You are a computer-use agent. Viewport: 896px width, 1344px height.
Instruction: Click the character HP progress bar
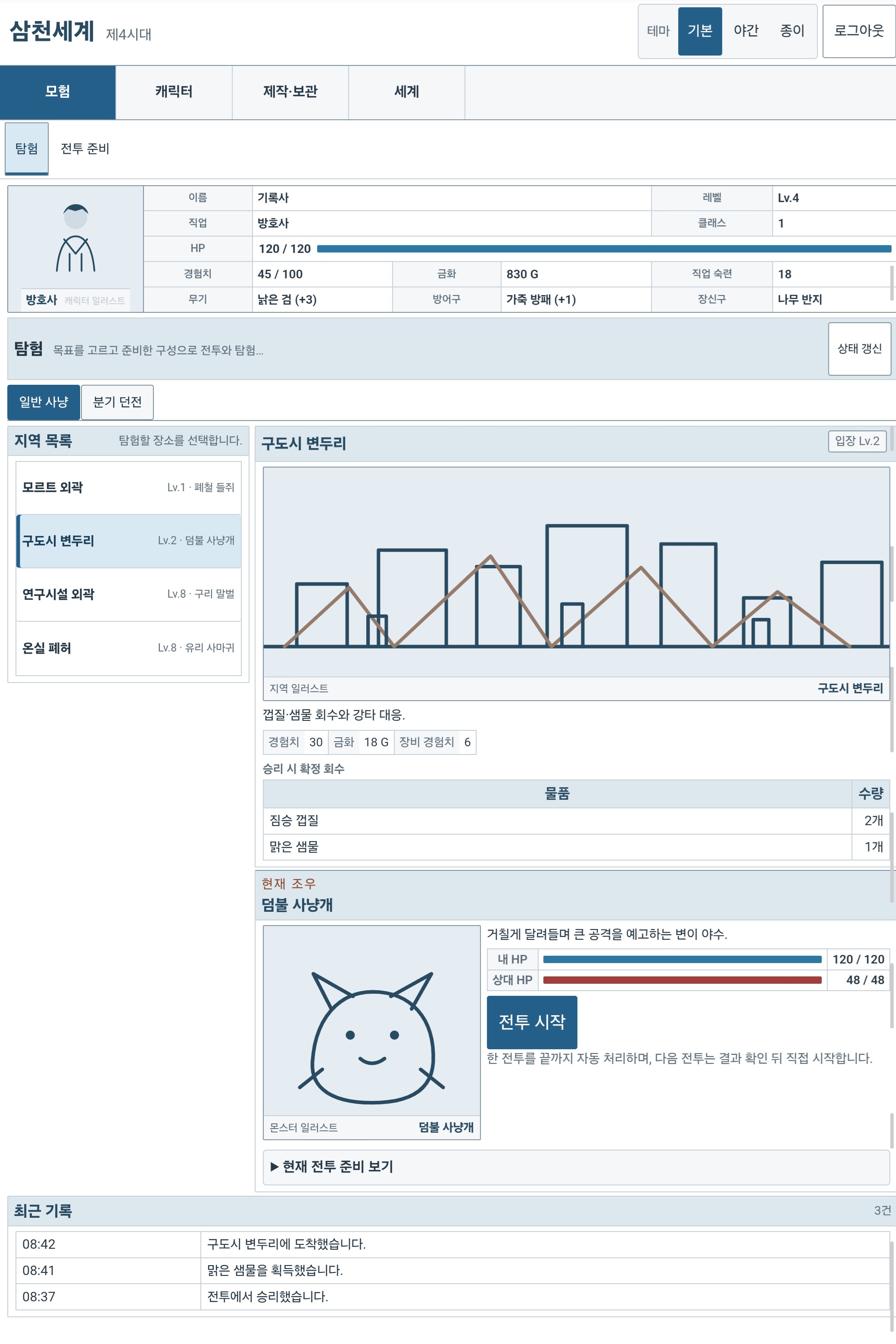tap(604, 249)
